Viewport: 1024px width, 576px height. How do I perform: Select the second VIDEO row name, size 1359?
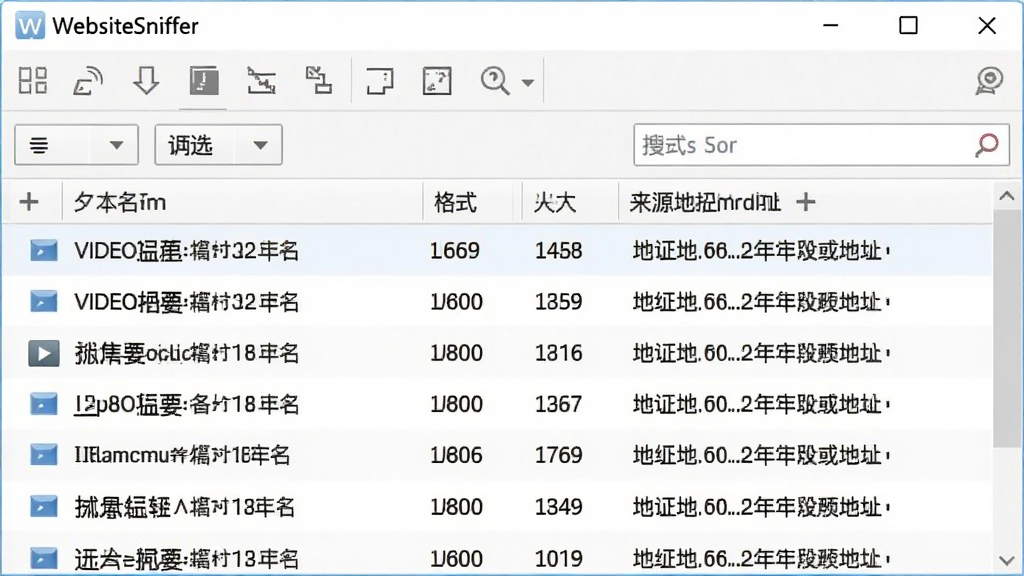(x=186, y=302)
